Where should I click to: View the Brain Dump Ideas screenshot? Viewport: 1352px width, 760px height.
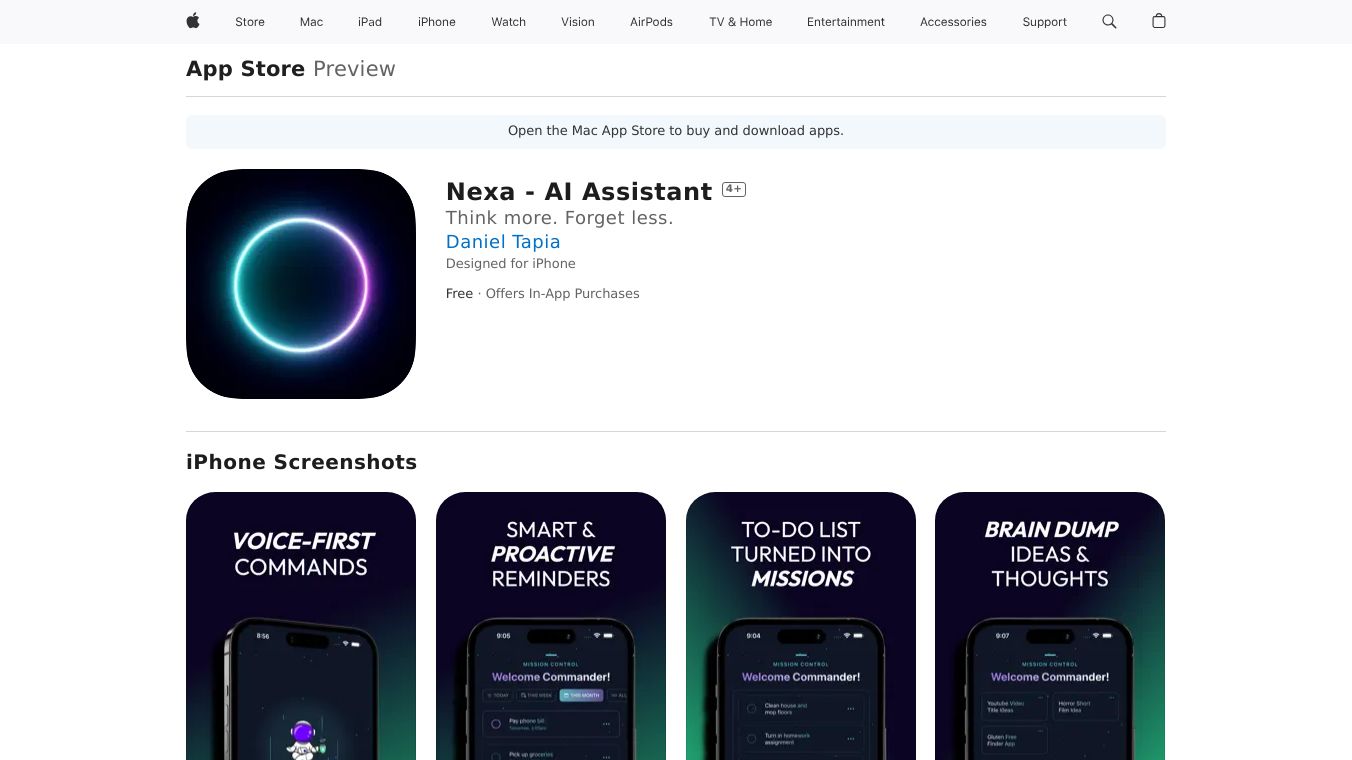coord(1050,626)
